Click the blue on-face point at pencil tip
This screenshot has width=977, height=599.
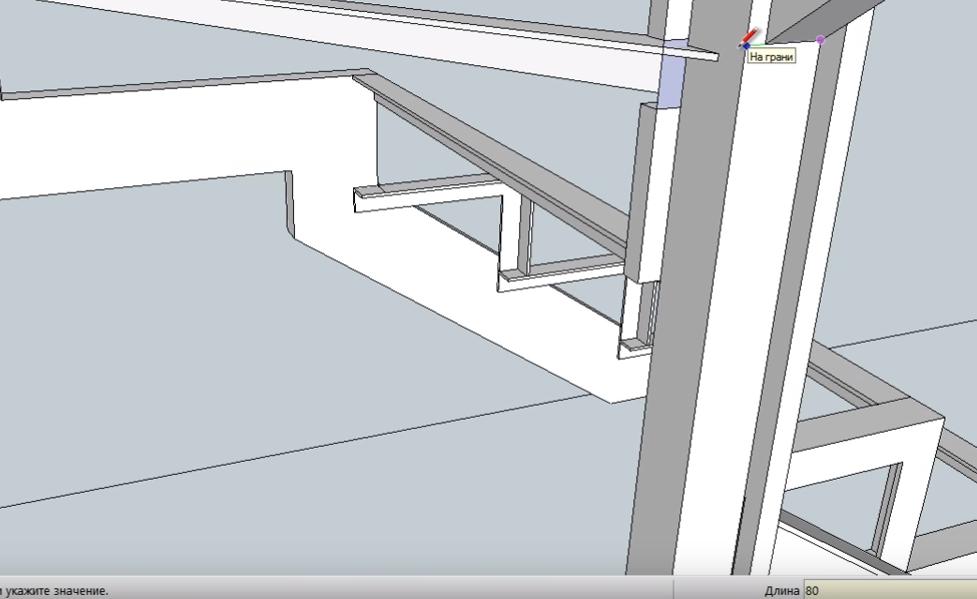point(746,45)
